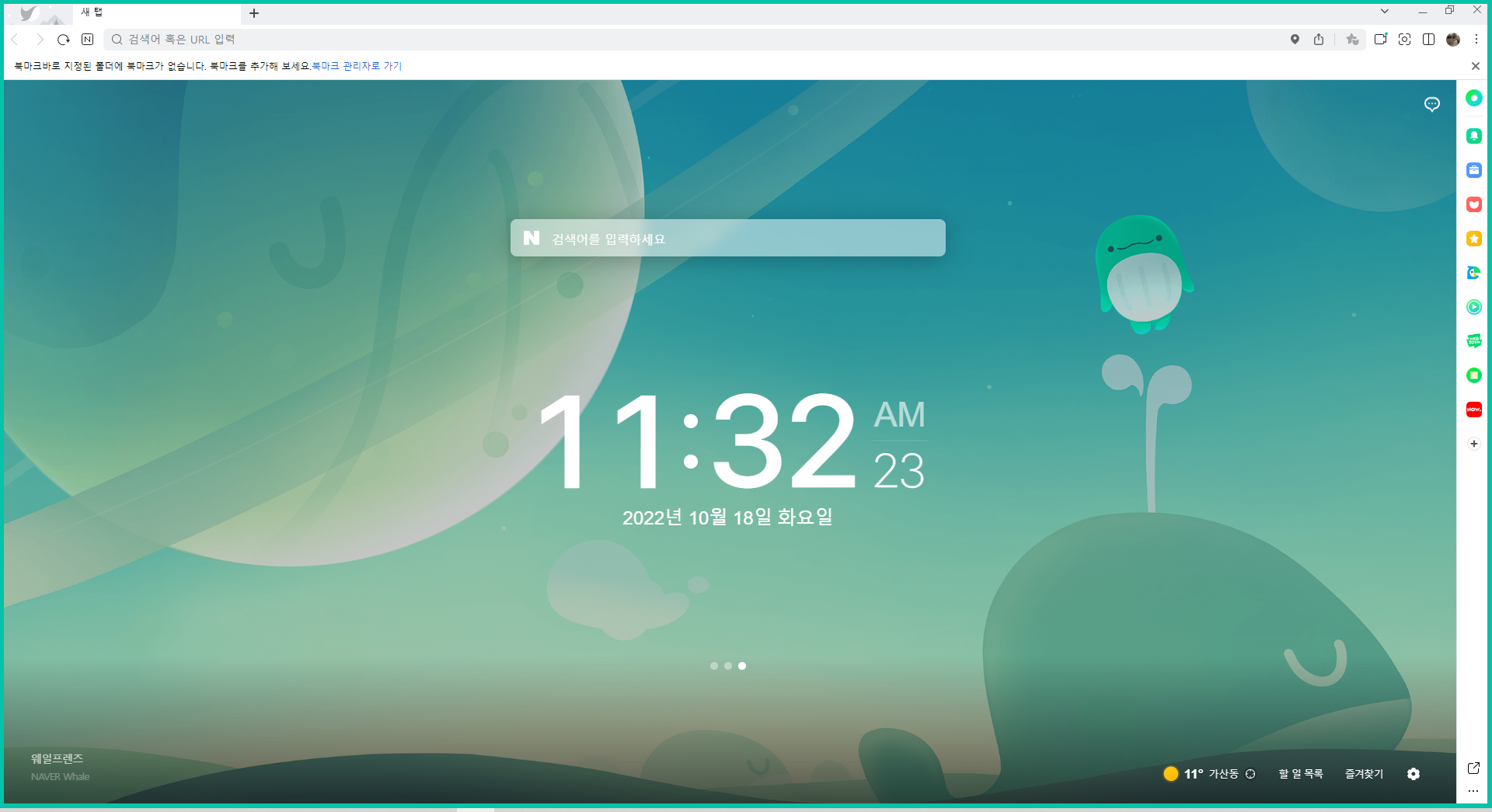Open sidebar red Pocket-style icon
1492x812 pixels.
pyautogui.click(x=1474, y=204)
